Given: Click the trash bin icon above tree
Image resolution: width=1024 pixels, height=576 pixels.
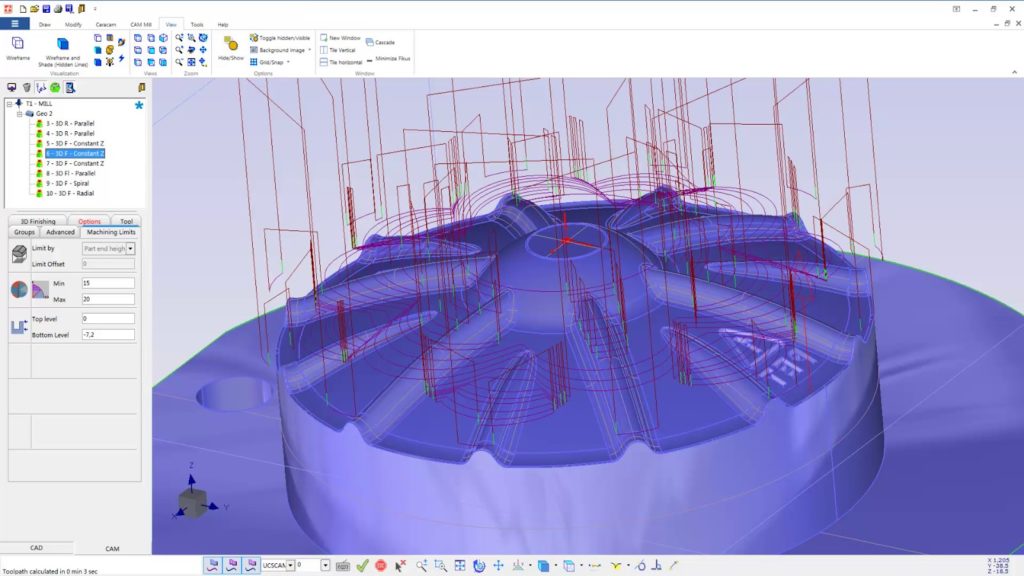Looking at the screenshot, I should click(x=27, y=88).
